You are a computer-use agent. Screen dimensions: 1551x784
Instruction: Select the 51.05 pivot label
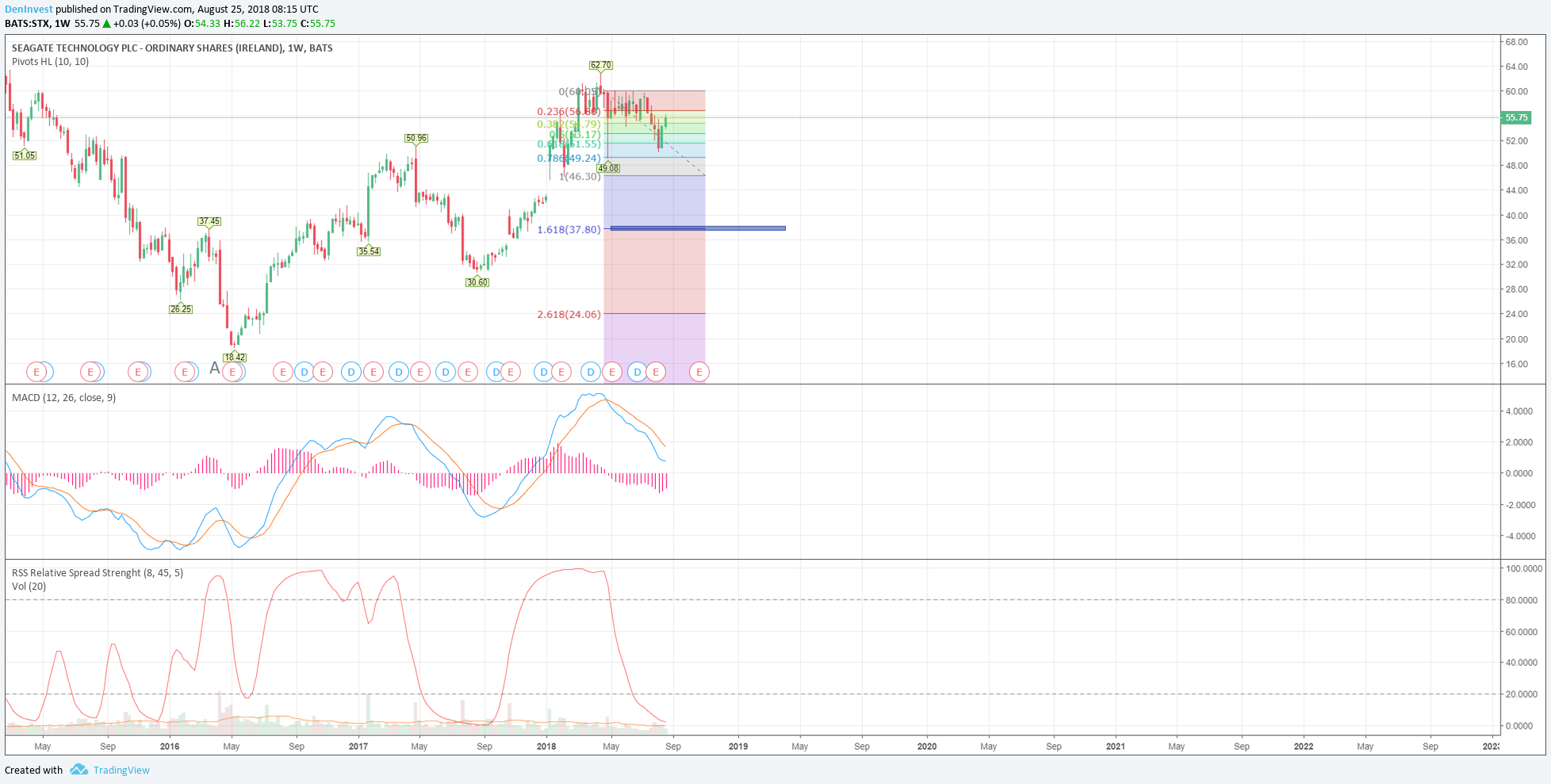pyautogui.click(x=25, y=155)
